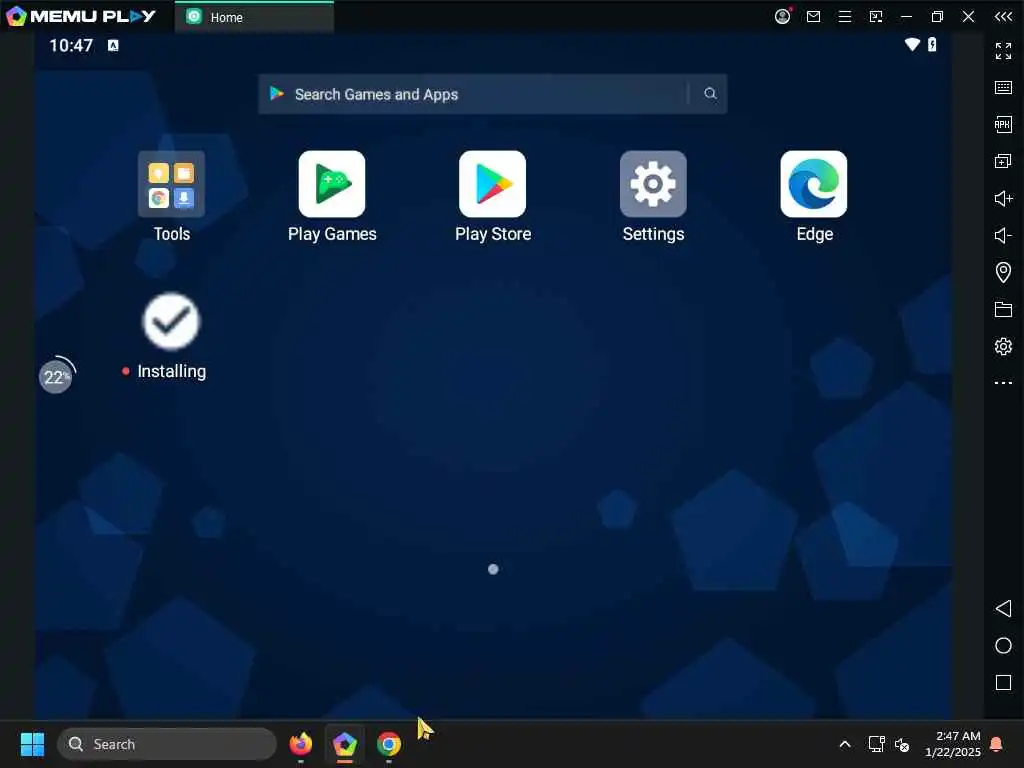Open the Tools folder
This screenshot has width=1024, height=768.
point(171,184)
